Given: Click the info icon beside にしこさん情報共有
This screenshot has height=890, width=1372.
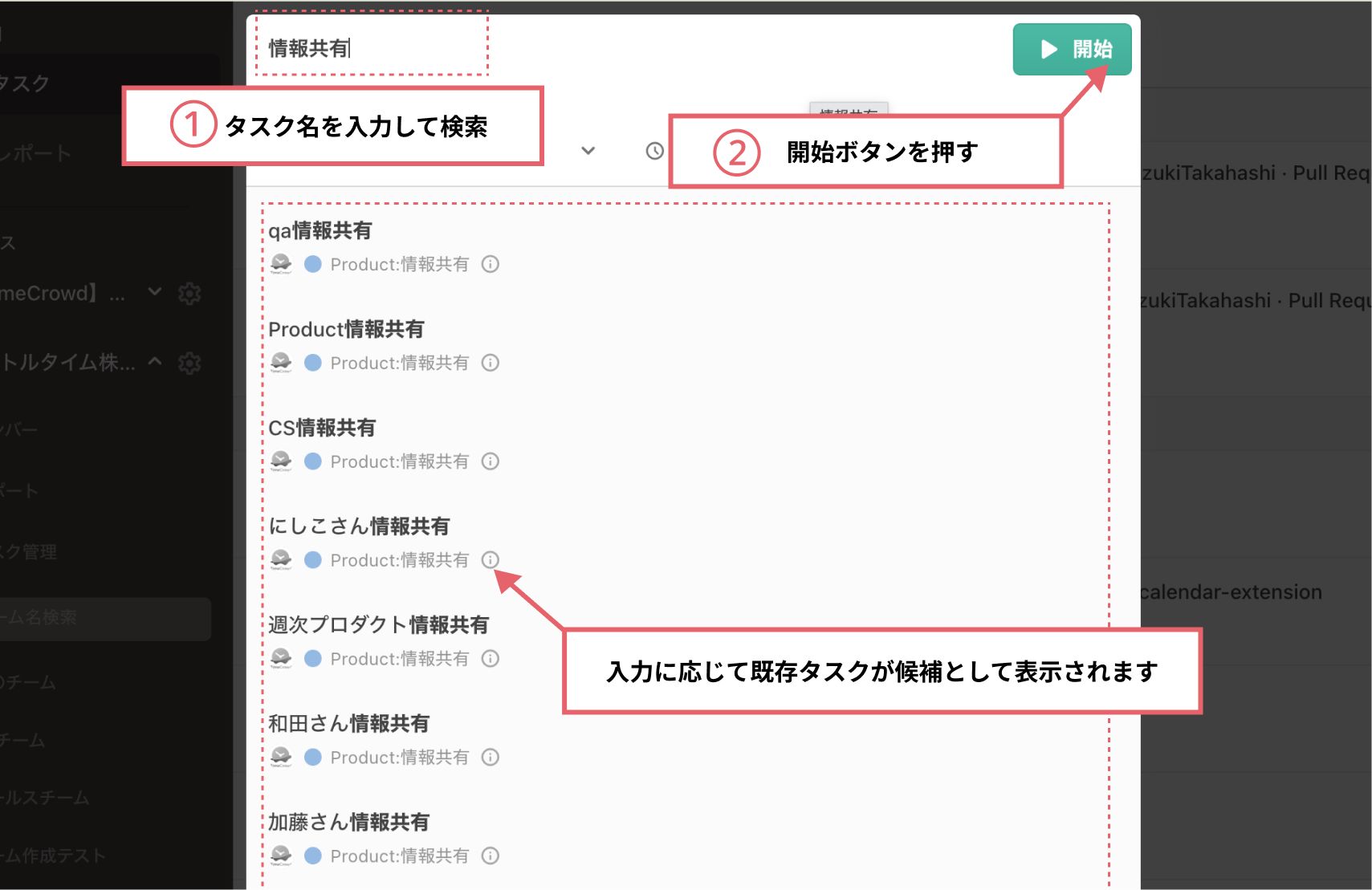Looking at the screenshot, I should [x=490, y=559].
